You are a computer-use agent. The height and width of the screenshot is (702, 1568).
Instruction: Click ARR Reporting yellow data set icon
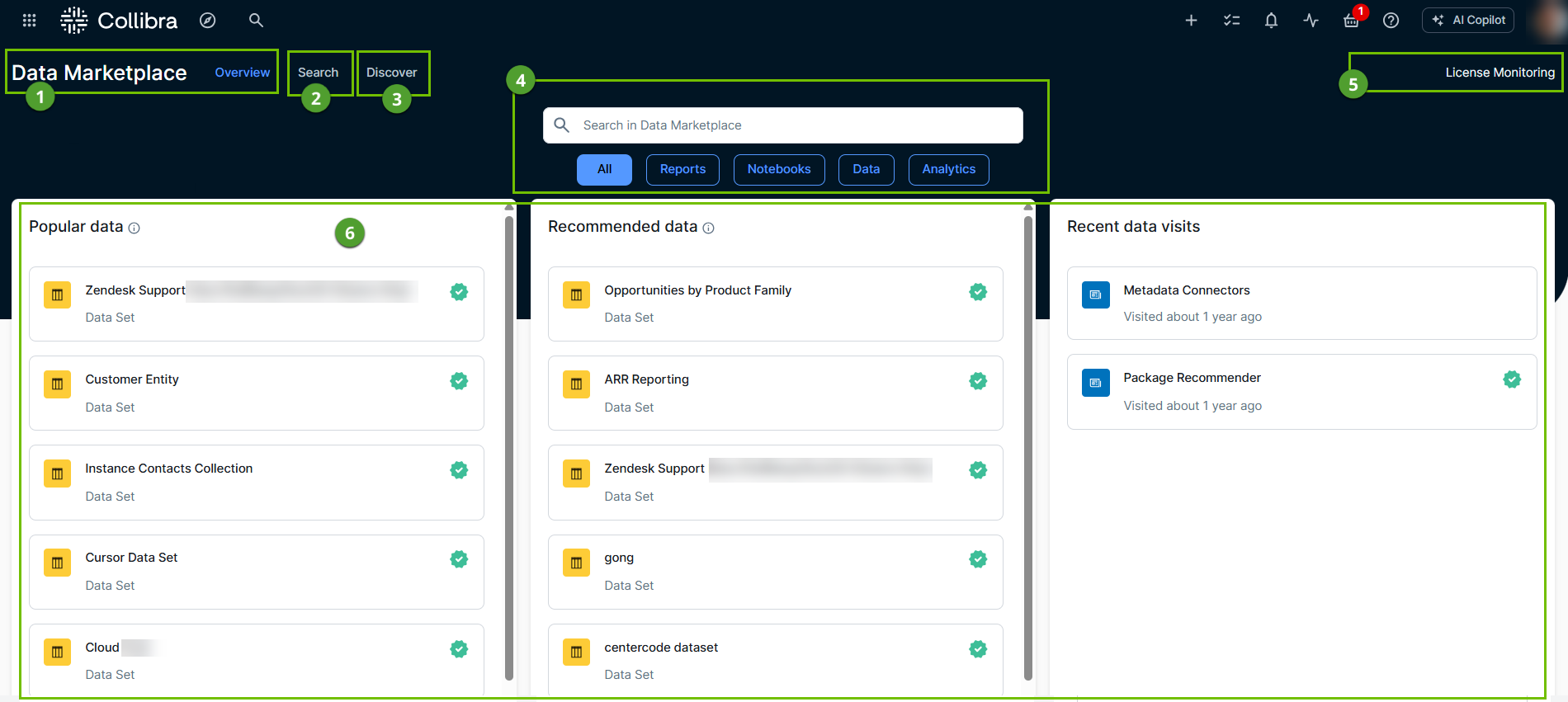pos(576,384)
